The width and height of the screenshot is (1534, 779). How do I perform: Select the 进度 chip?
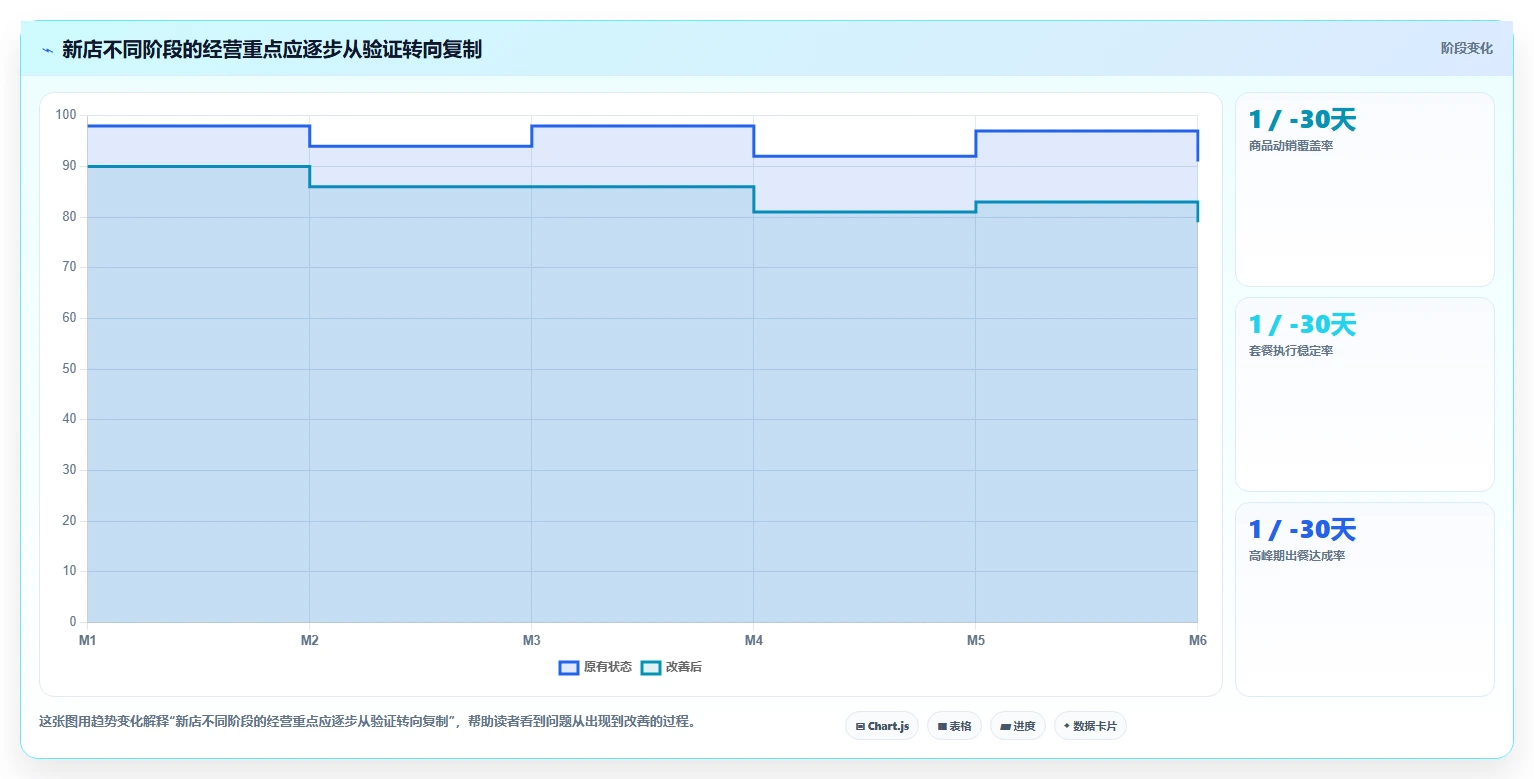point(1017,726)
